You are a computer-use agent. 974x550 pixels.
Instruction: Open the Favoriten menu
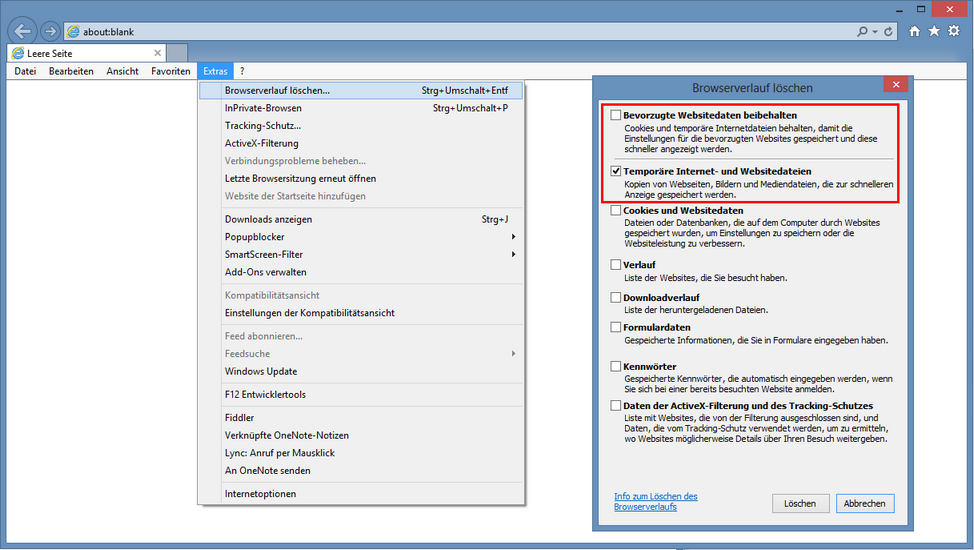171,71
